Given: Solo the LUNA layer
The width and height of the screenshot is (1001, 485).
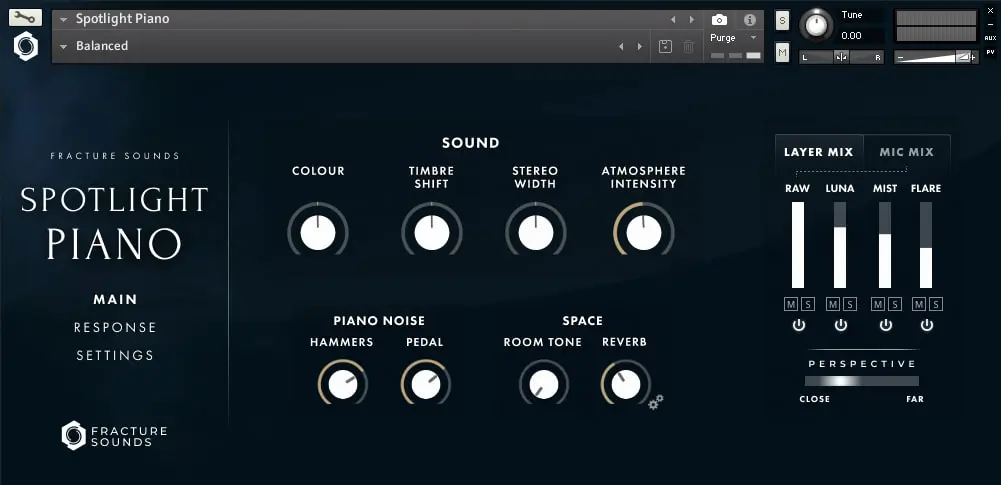Looking at the screenshot, I should (x=849, y=304).
